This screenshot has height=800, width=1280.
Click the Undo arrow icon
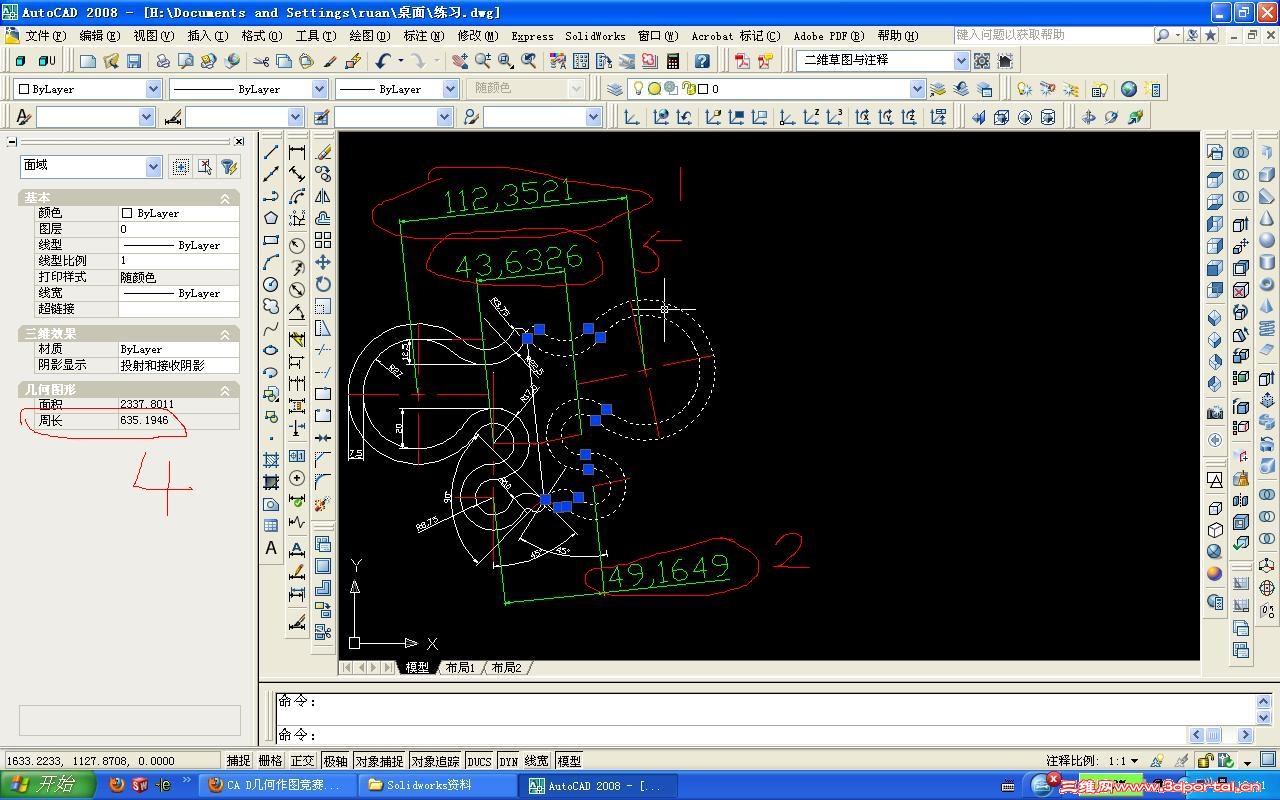pos(384,61)
